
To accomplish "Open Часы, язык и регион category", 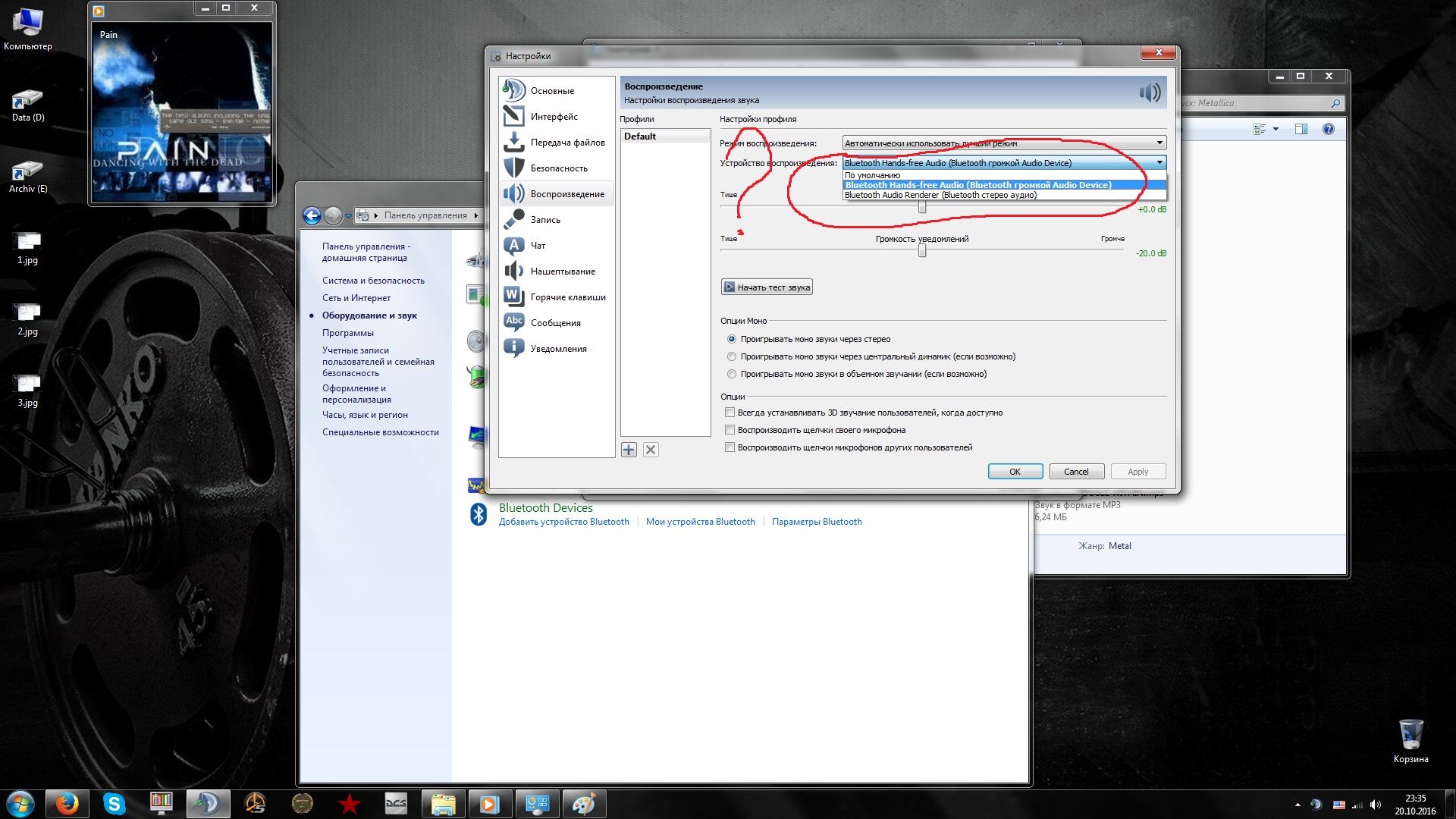I will [x=365, y=415].
